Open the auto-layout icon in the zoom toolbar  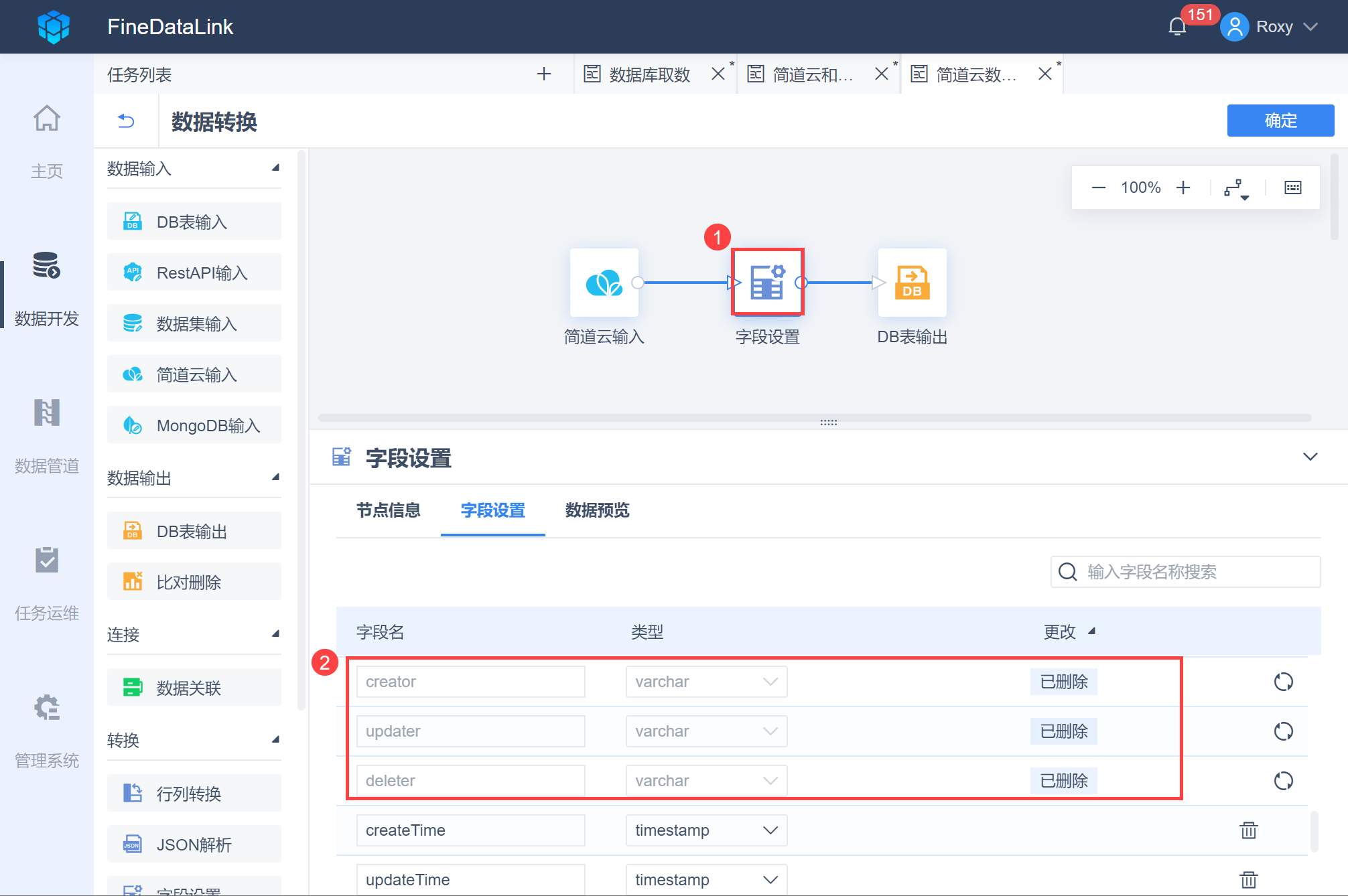[x=1235, y=188]
